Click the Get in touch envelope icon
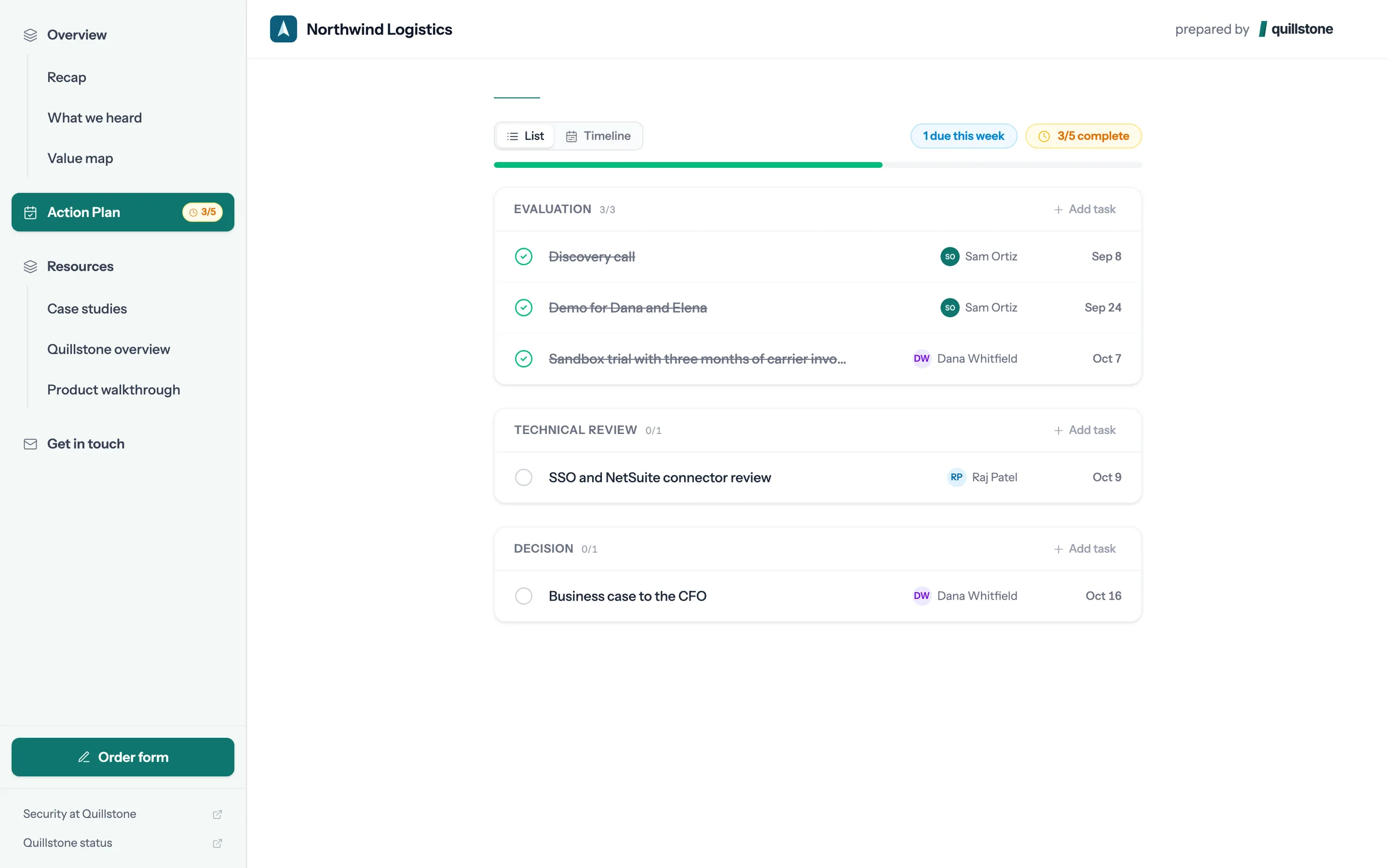 pyautogui.click(x=30, y=444)
